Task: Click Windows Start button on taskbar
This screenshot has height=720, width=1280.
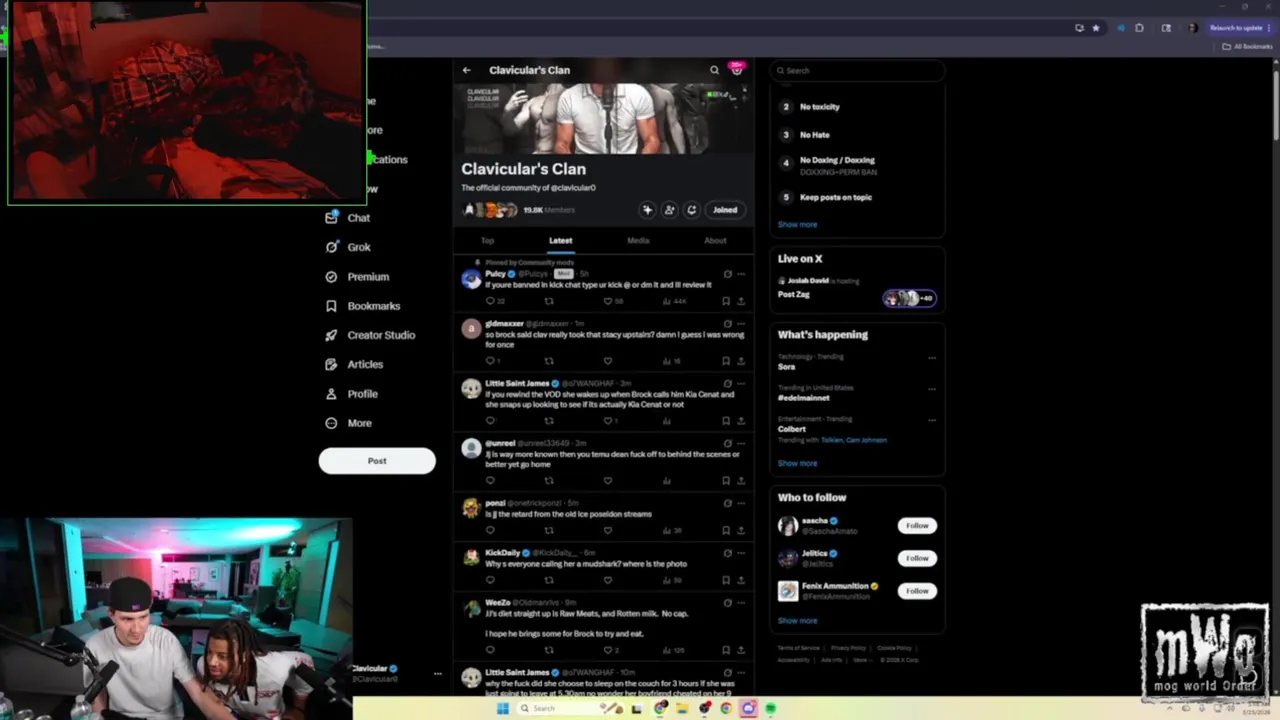Action: [503, 708]
